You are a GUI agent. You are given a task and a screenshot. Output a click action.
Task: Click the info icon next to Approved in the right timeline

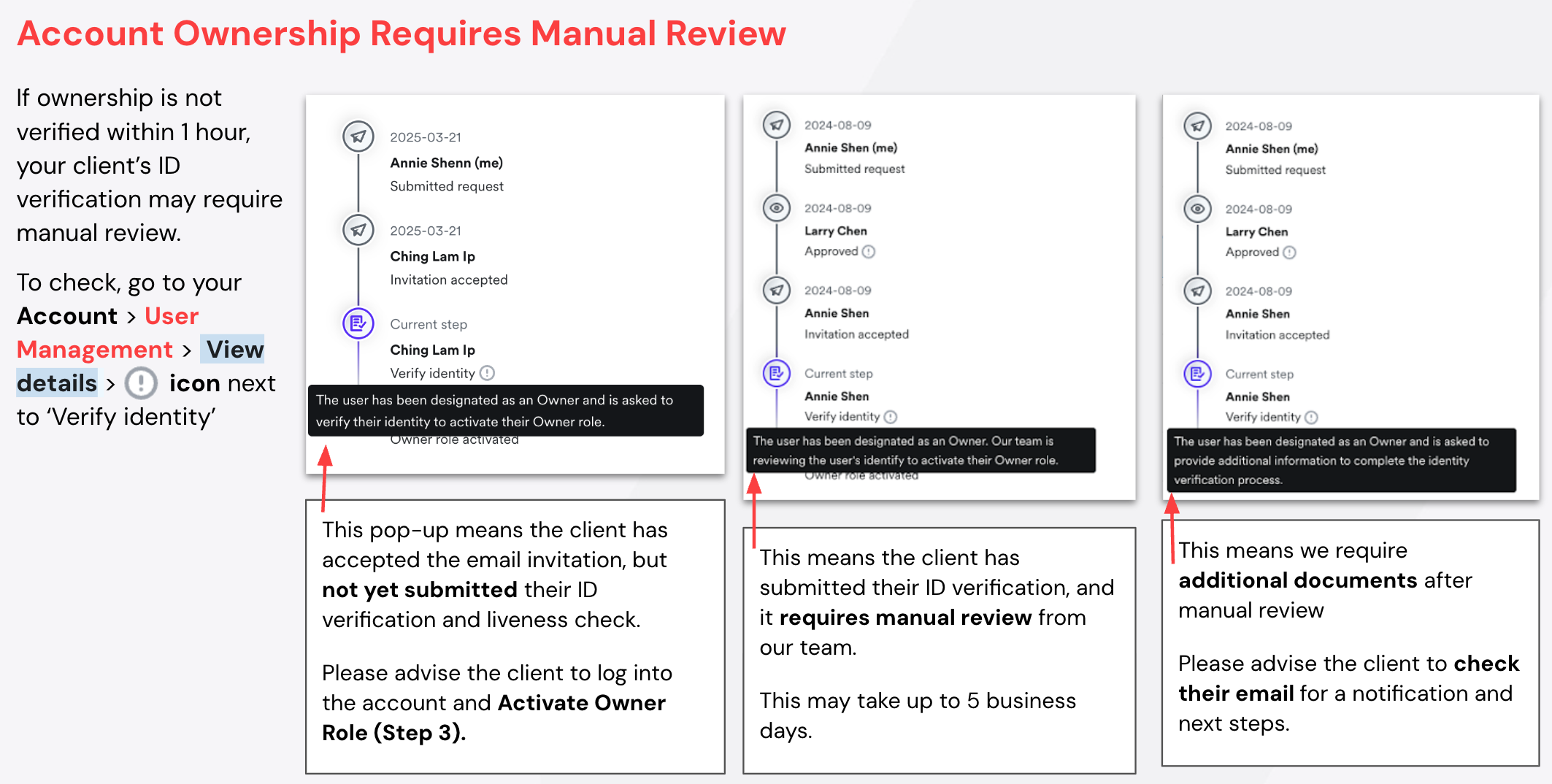coord(1289,253)
